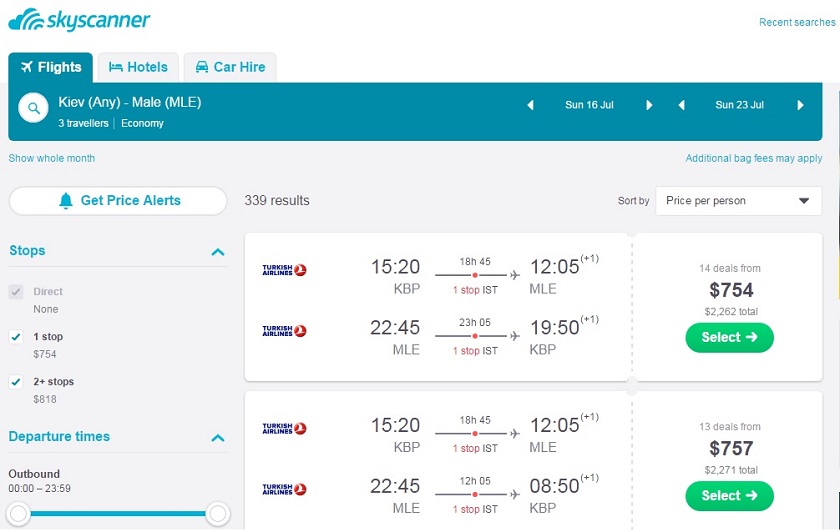840x532 pixels.
Task: Open the Show whole month link
Action: coord(52,158)
